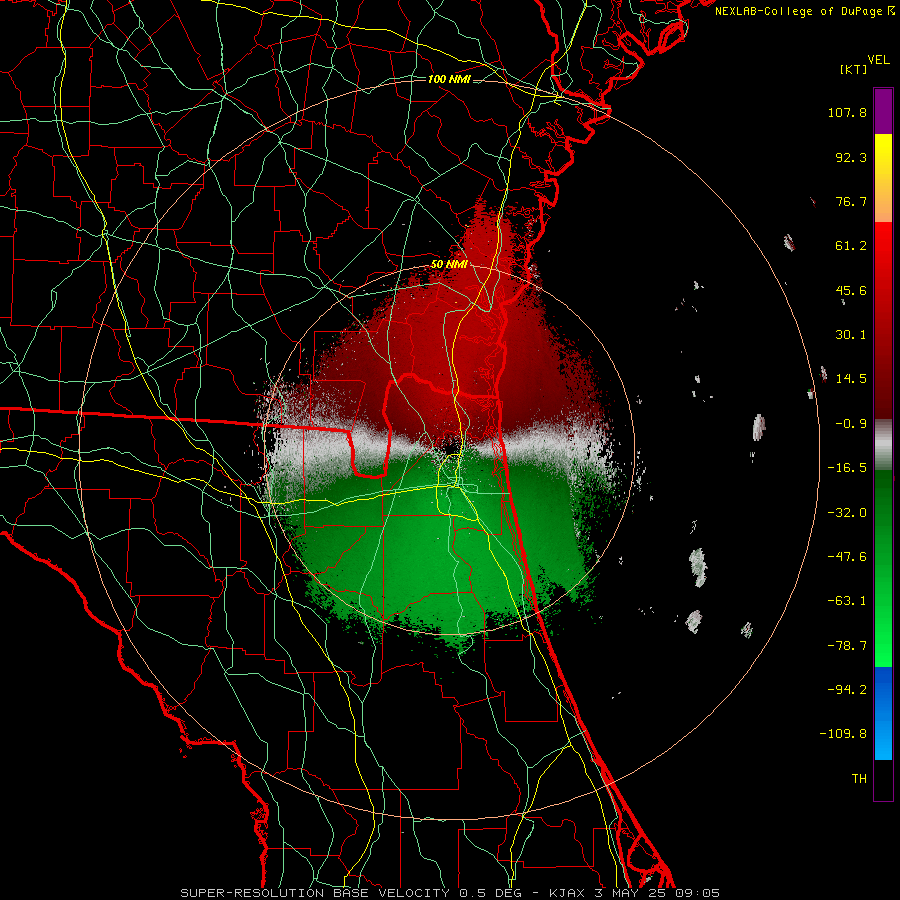Screen dimensions: 900x900
Task: Click the blue segment of the color bar
Action: click(x=883, y=713)
